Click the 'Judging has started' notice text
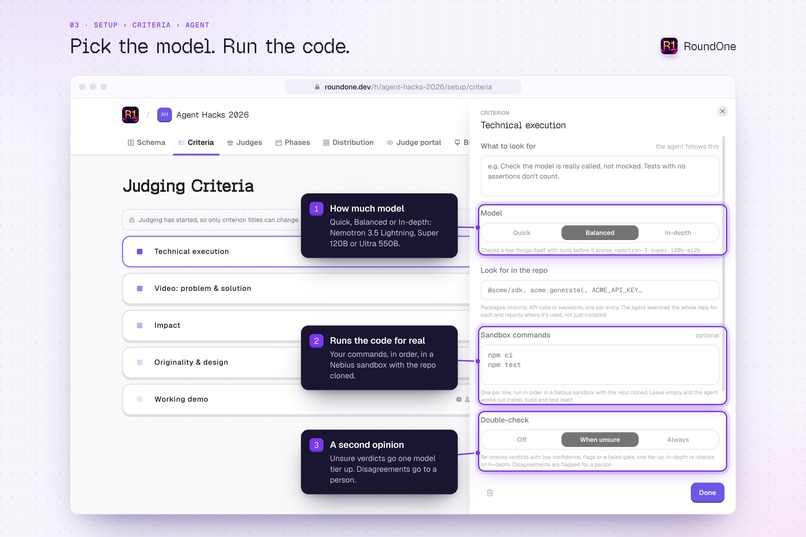The width and height of the screenshot is (806, 537). 218,220
